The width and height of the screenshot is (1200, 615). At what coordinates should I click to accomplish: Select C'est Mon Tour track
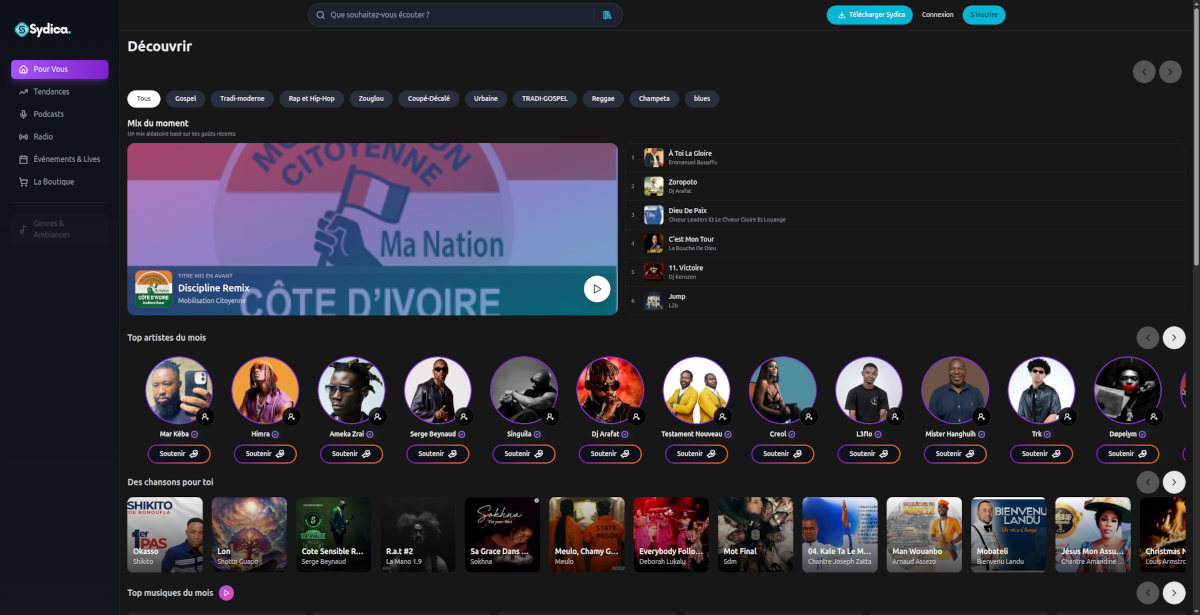pos(905,243)
